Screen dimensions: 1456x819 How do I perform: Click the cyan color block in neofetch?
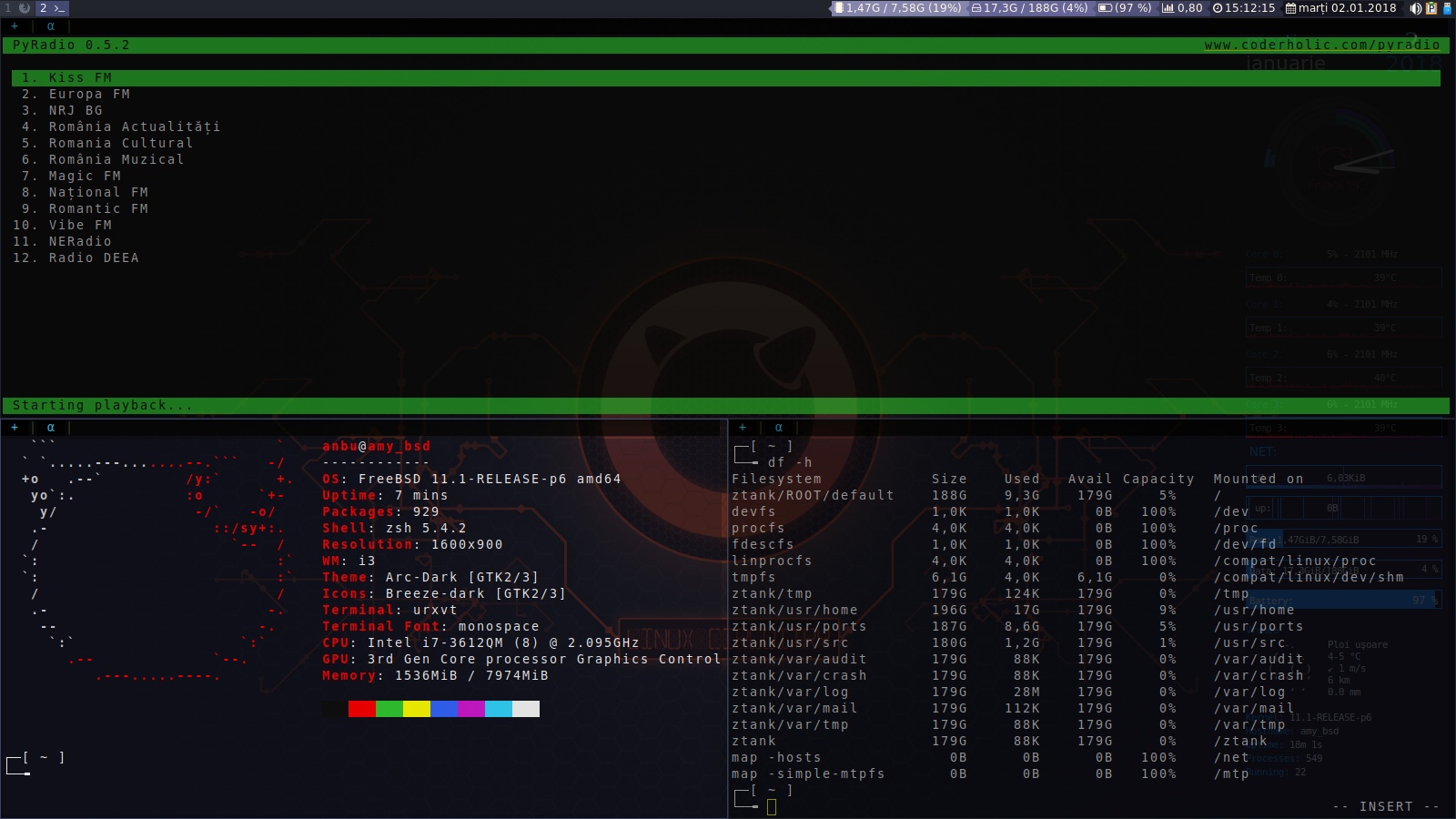[499, 709]
